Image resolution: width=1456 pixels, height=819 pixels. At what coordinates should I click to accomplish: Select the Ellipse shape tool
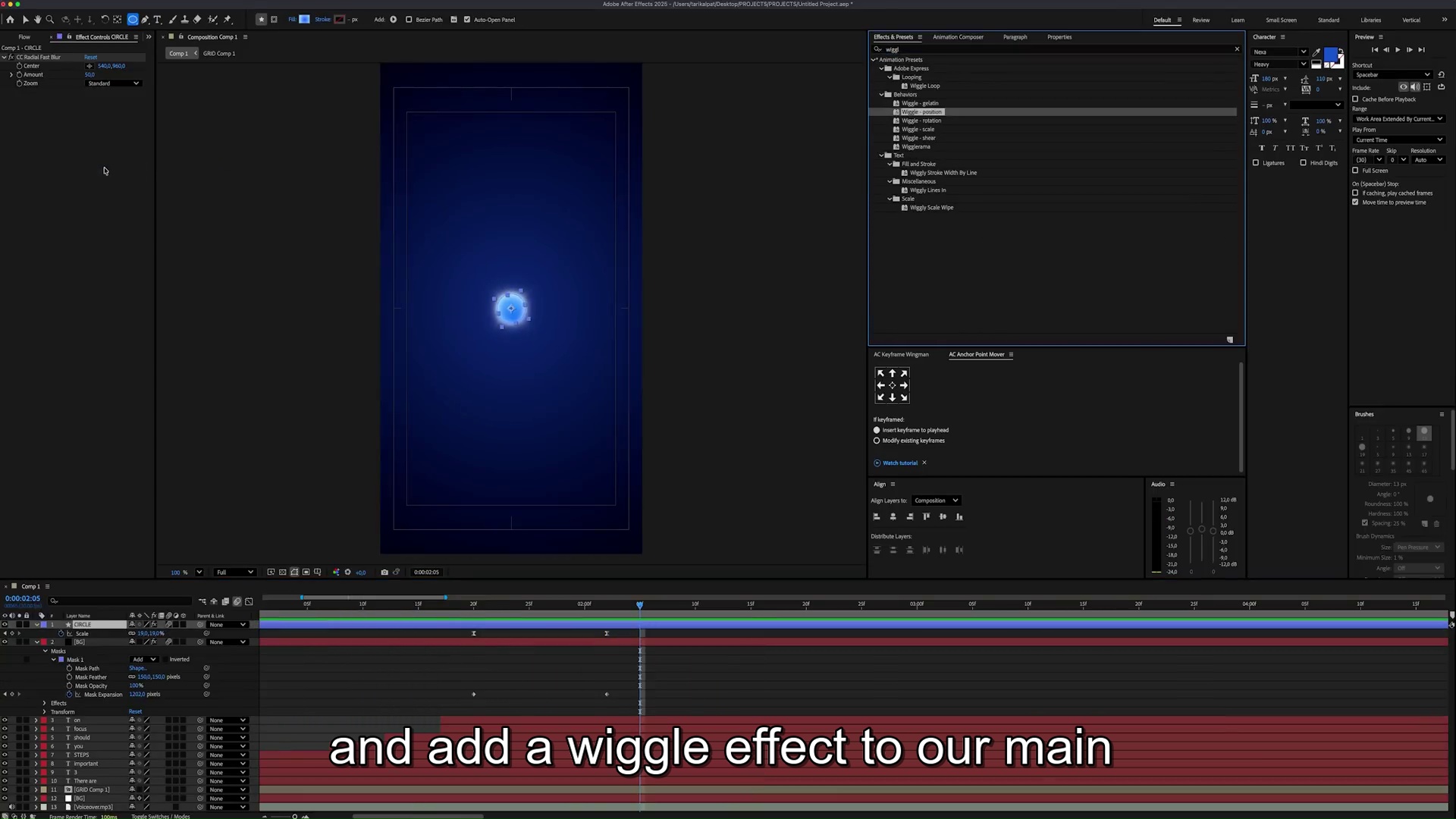point(133,20)
